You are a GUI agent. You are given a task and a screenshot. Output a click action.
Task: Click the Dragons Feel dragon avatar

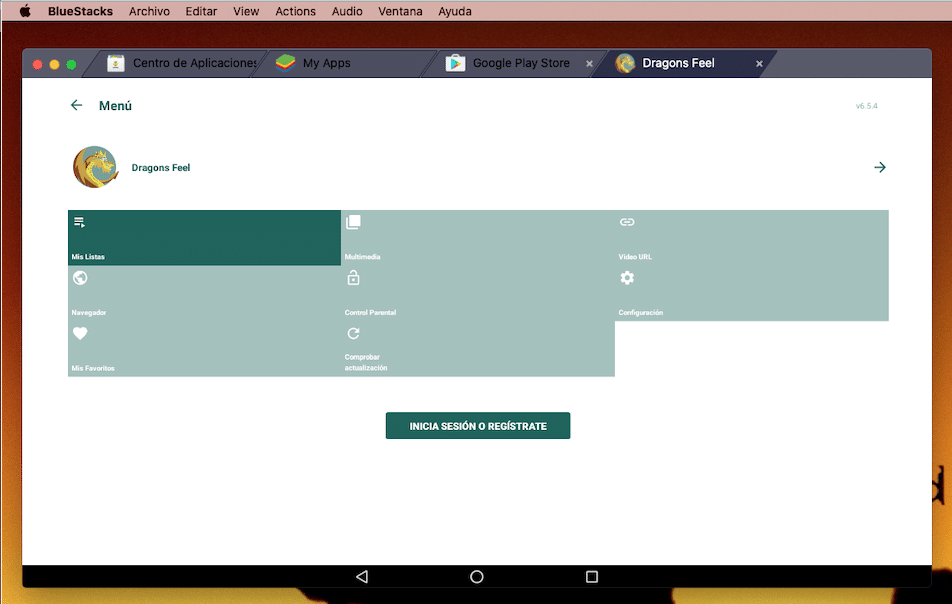(x=95, y=167)
